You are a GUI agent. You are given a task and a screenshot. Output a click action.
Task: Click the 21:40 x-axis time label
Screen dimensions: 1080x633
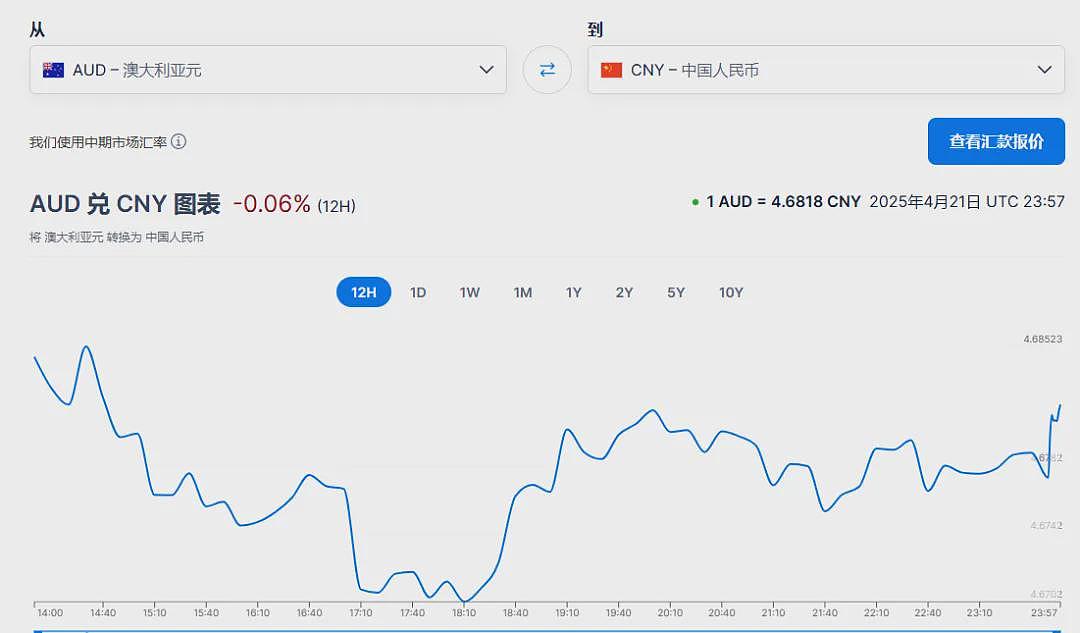(824, 612)
